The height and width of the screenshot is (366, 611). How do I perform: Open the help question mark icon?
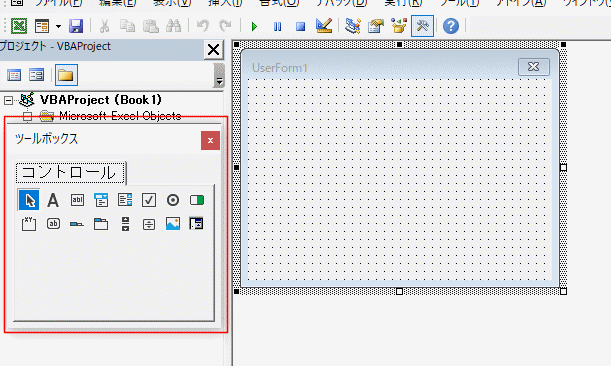pyautogui.click(x=451, y=26)
